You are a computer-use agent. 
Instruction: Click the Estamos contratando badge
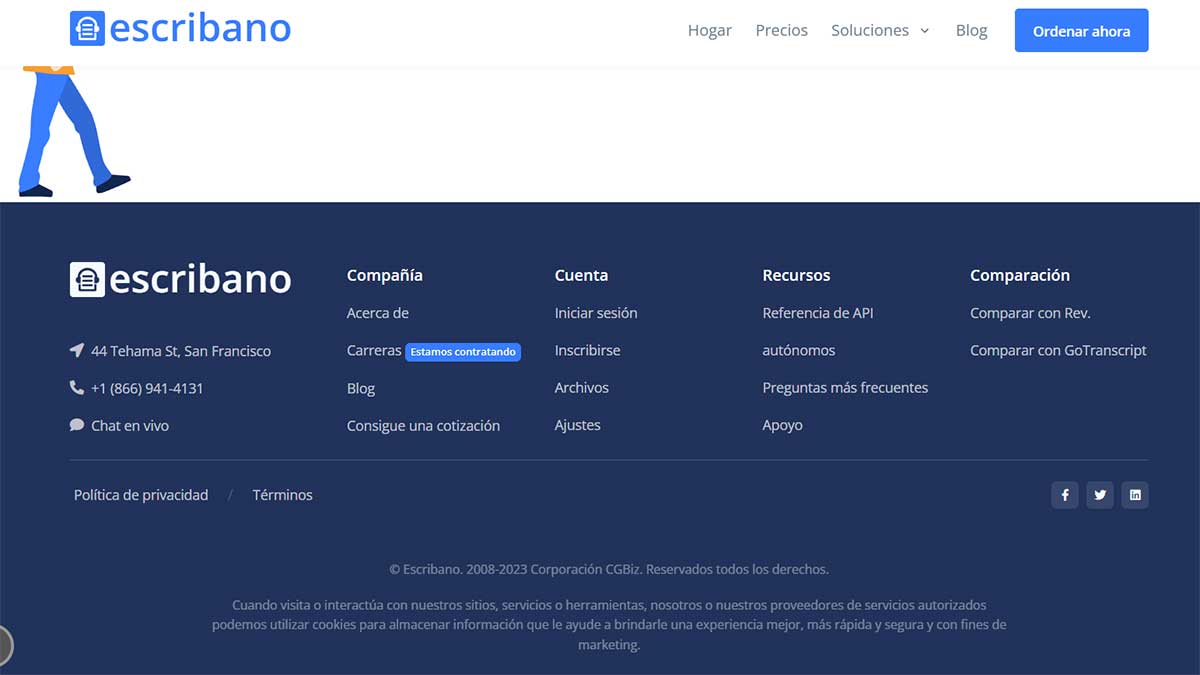[463, 352]
